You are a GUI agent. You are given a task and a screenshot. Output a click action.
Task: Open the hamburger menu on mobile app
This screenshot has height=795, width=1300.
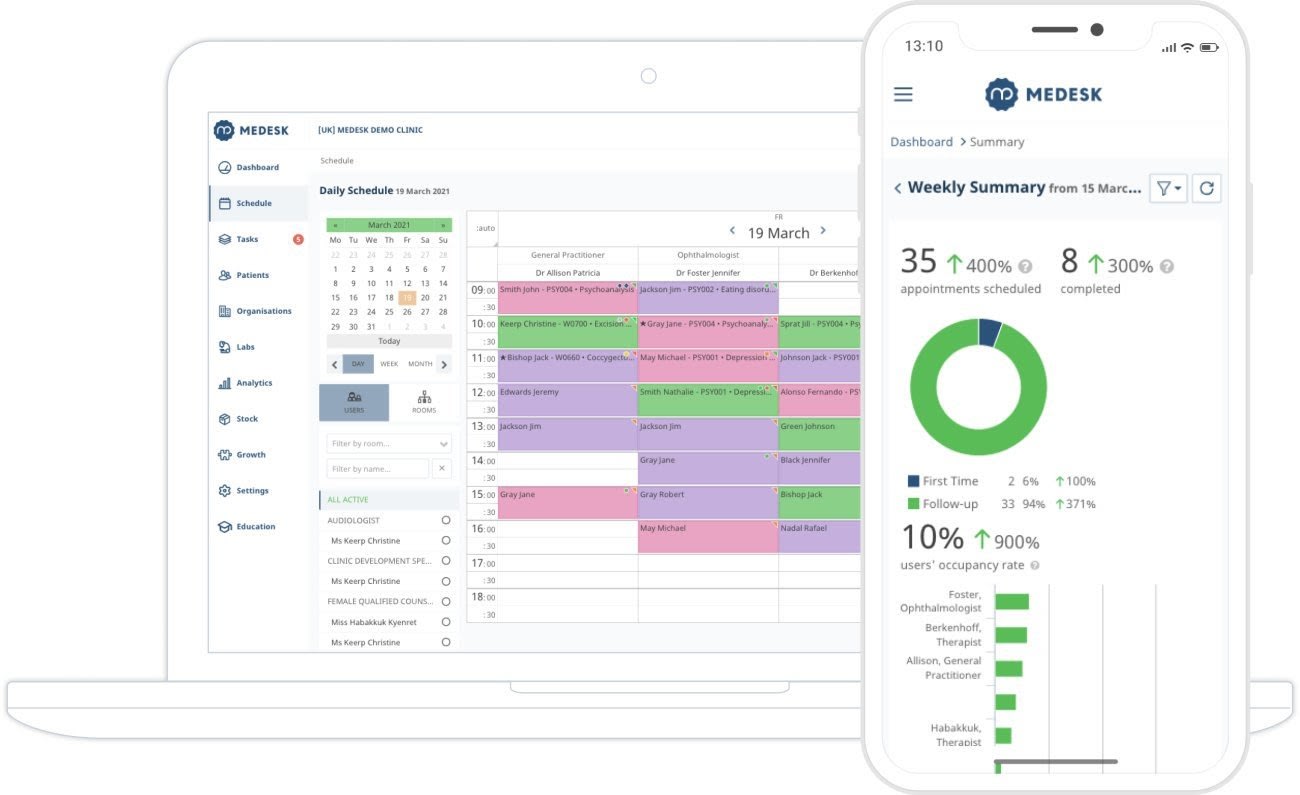point(903,93)
